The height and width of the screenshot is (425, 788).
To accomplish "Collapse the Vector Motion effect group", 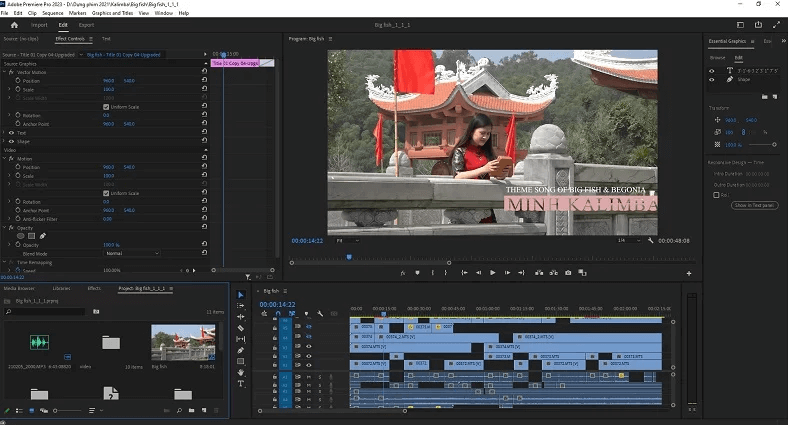I will coord(5,72).
